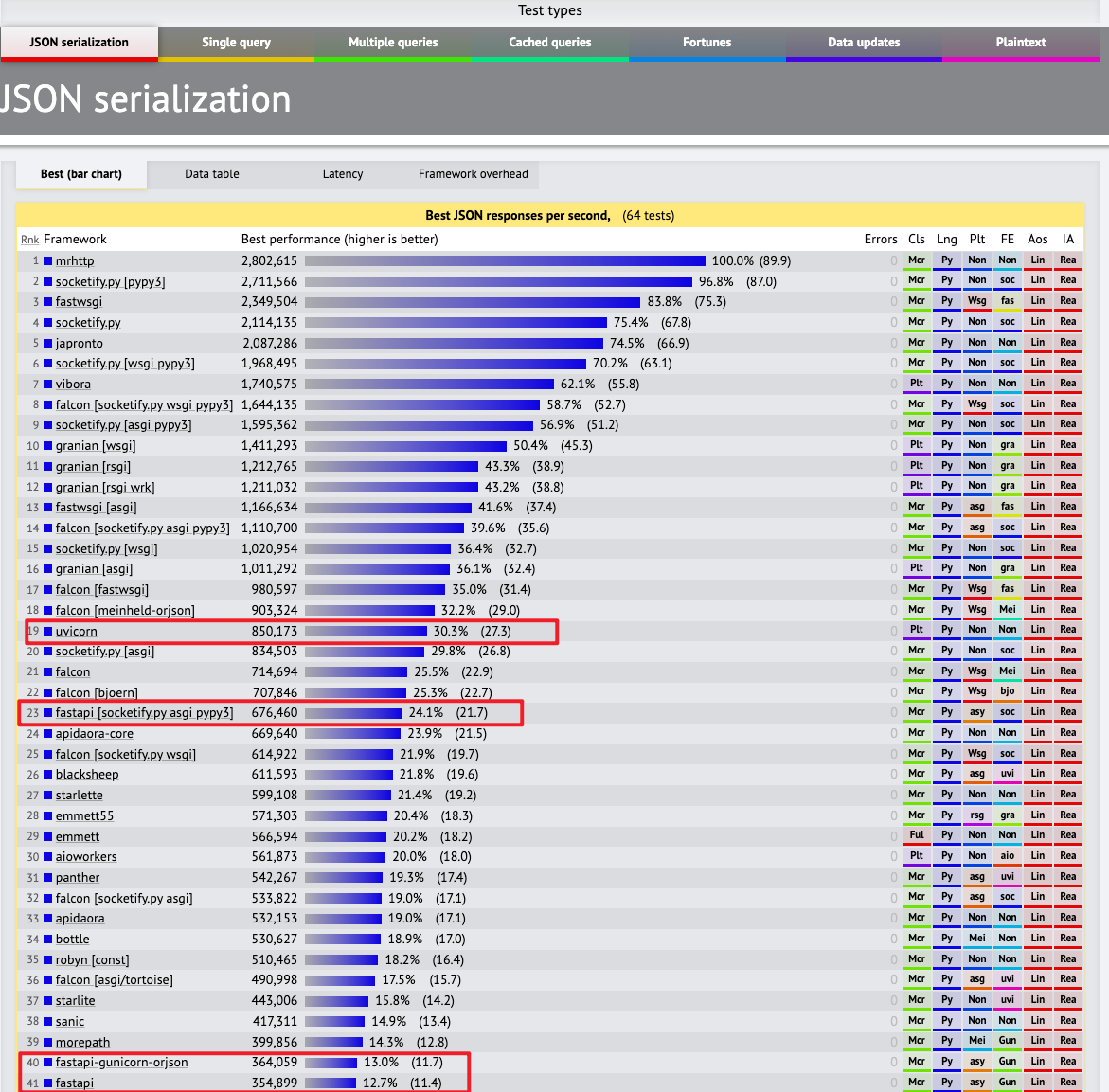Open the bottle framework link
This screenshot has width=1109, height=1092.
(x=73, y=940)
